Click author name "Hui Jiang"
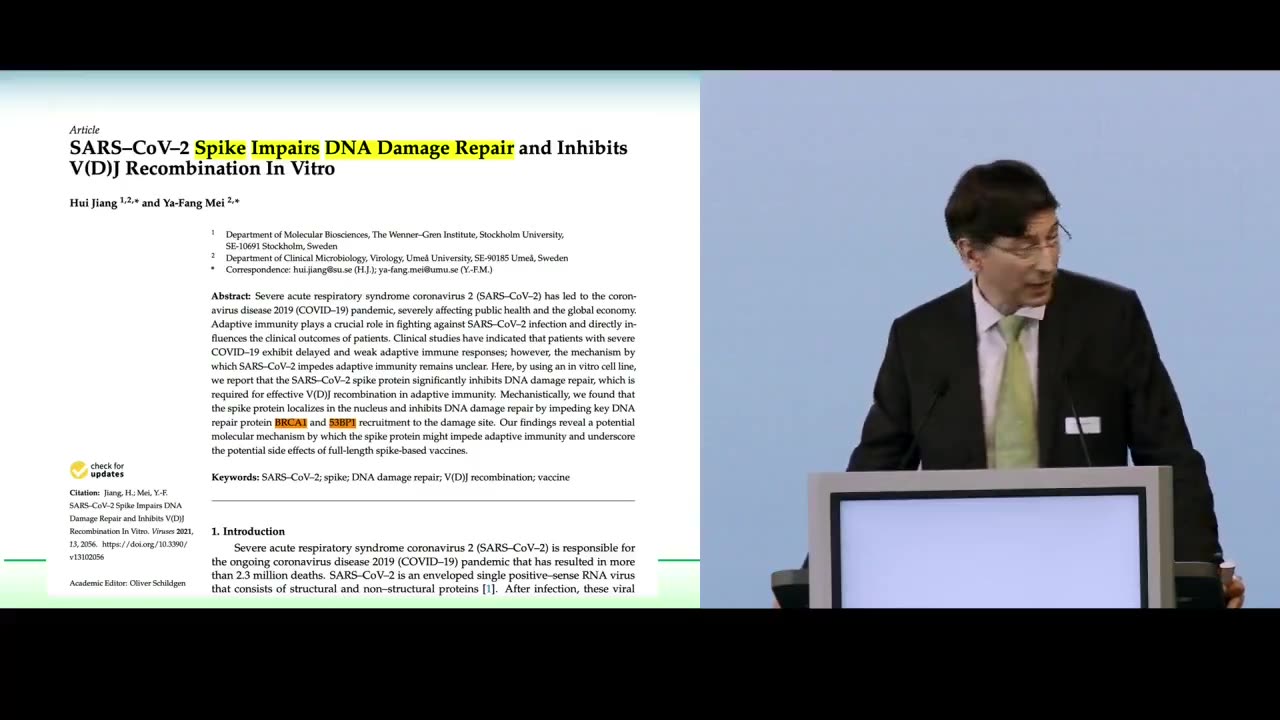Viewport: 1280px width, 720px height. coord(93,202)
